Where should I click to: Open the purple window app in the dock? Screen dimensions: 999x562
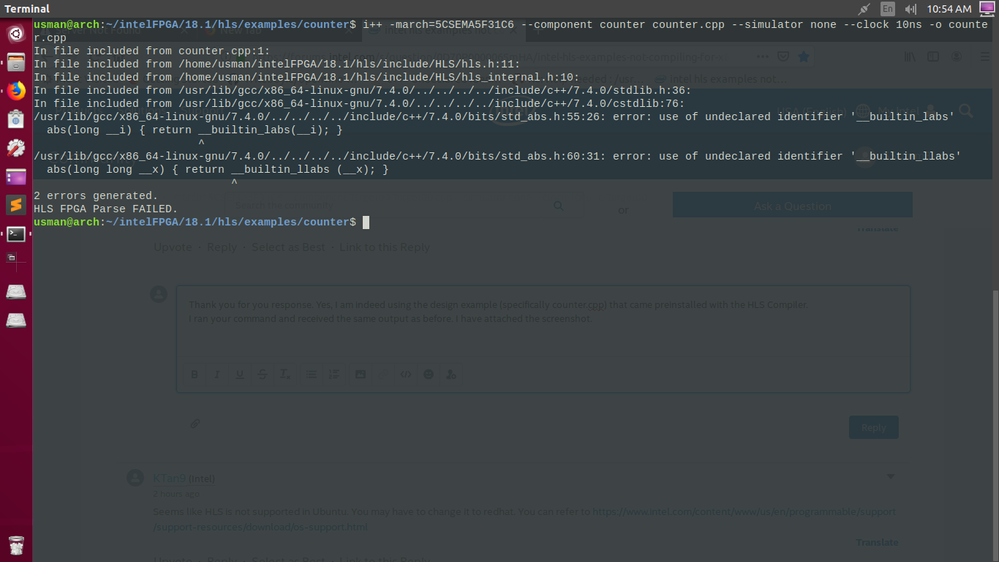pos(16,177)
